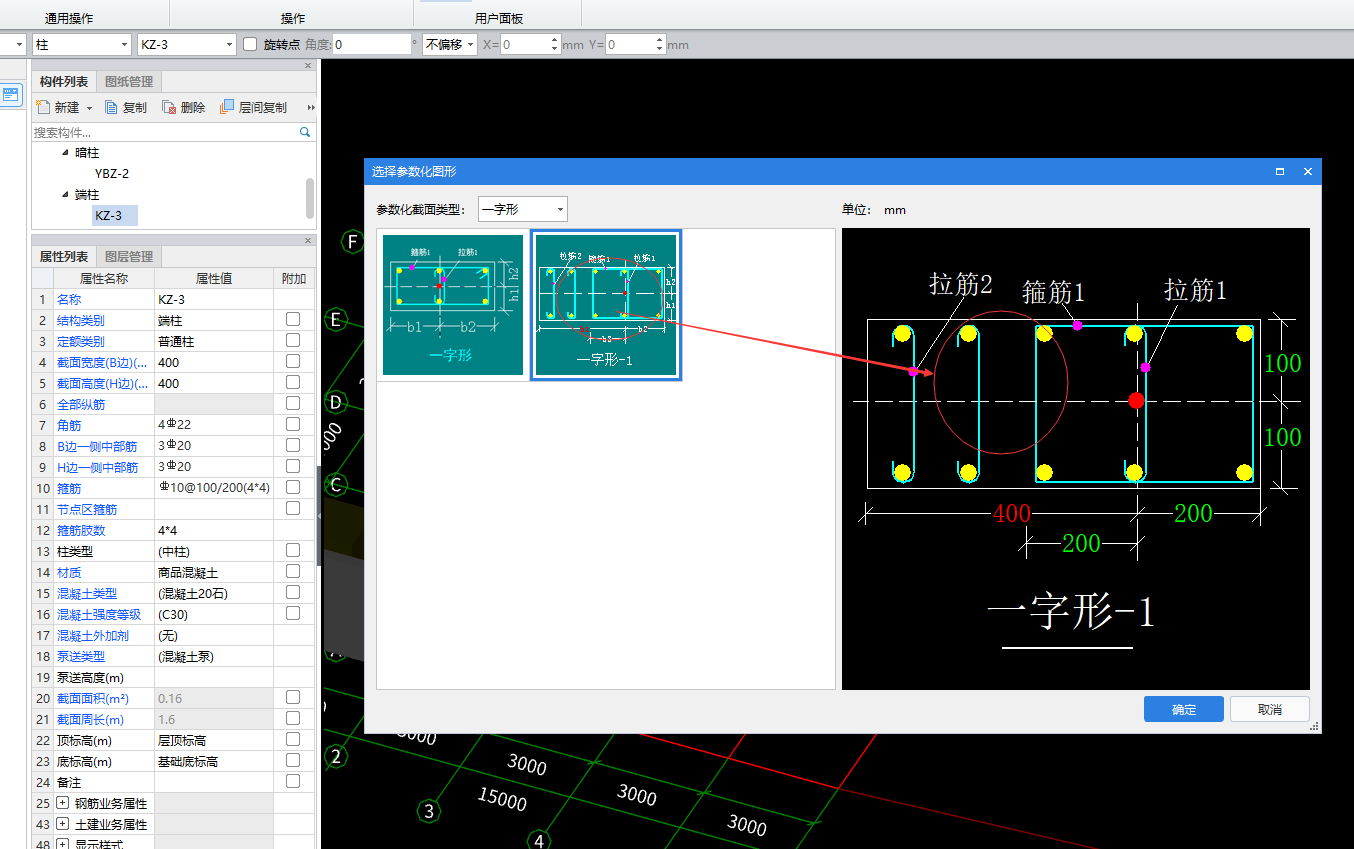Open the 参数化截面类型 一字形 dropdown
This screenshot has width=1354, height=849.
coord(560,210)
